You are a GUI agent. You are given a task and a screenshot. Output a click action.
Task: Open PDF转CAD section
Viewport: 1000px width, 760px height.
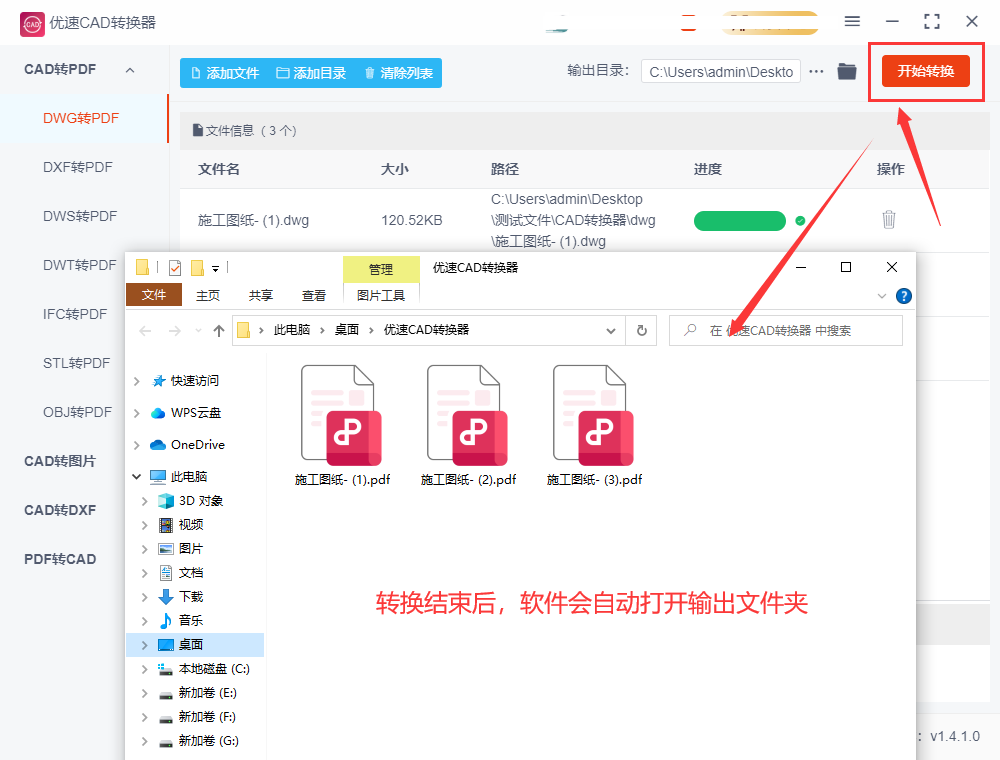pyautogui.click(x=60, y=559)
